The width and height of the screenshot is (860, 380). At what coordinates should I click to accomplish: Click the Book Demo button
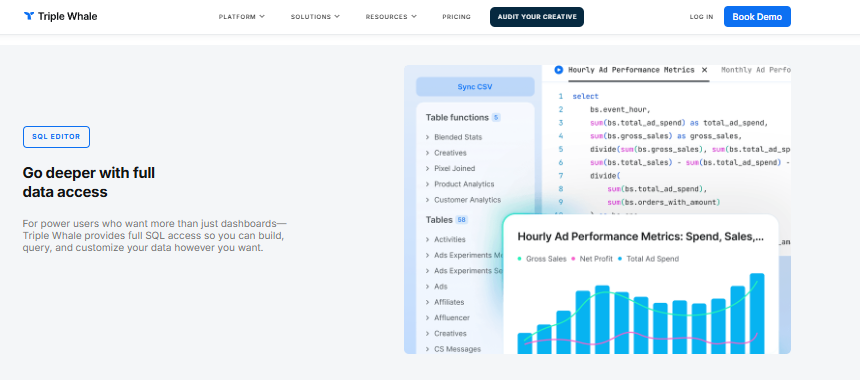click(x=757, y=16)
